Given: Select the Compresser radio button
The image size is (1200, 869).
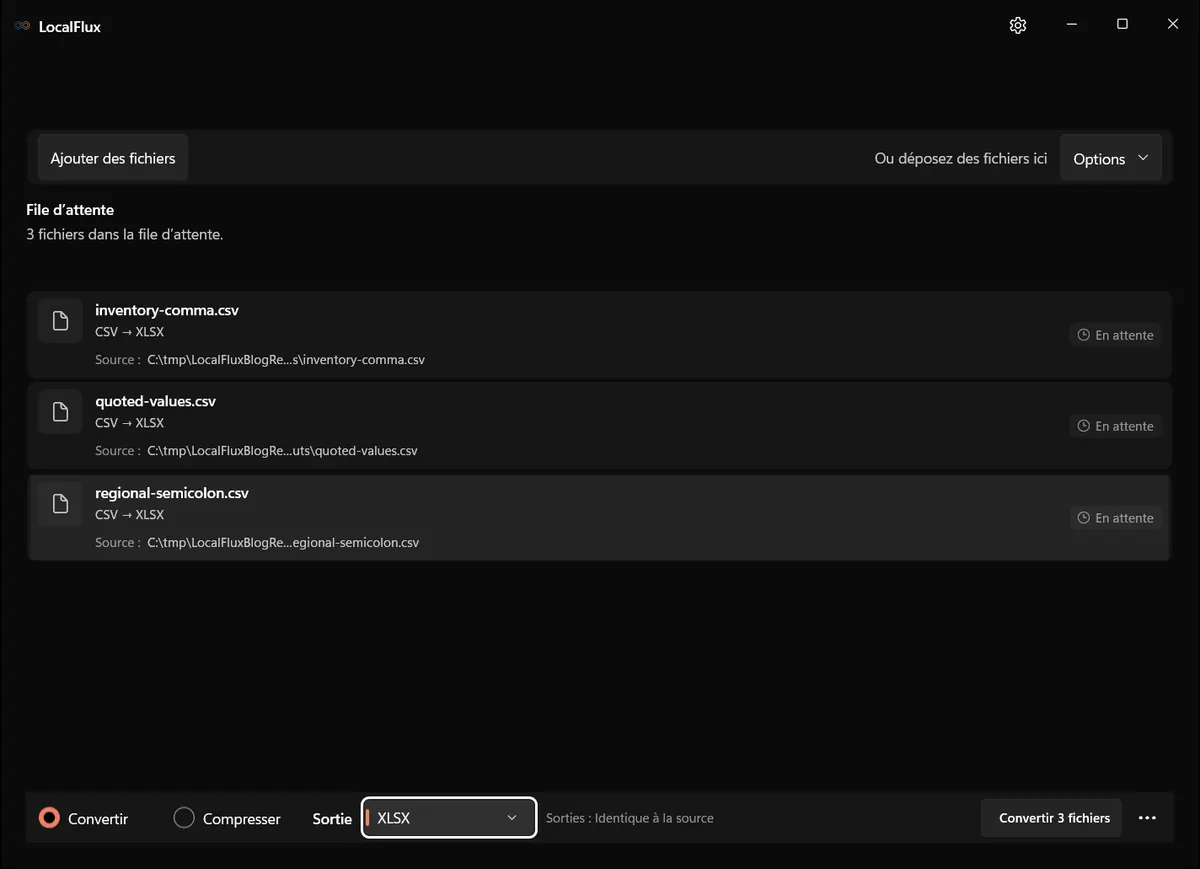Looking at the screenshot, I should click(184, 818).
